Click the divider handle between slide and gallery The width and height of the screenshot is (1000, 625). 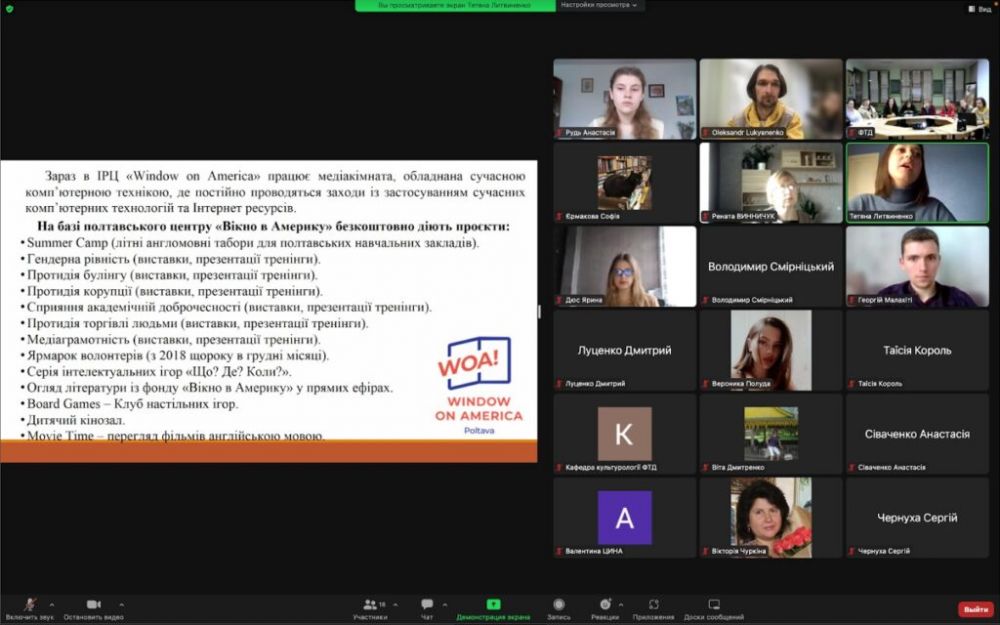(540, 311)
